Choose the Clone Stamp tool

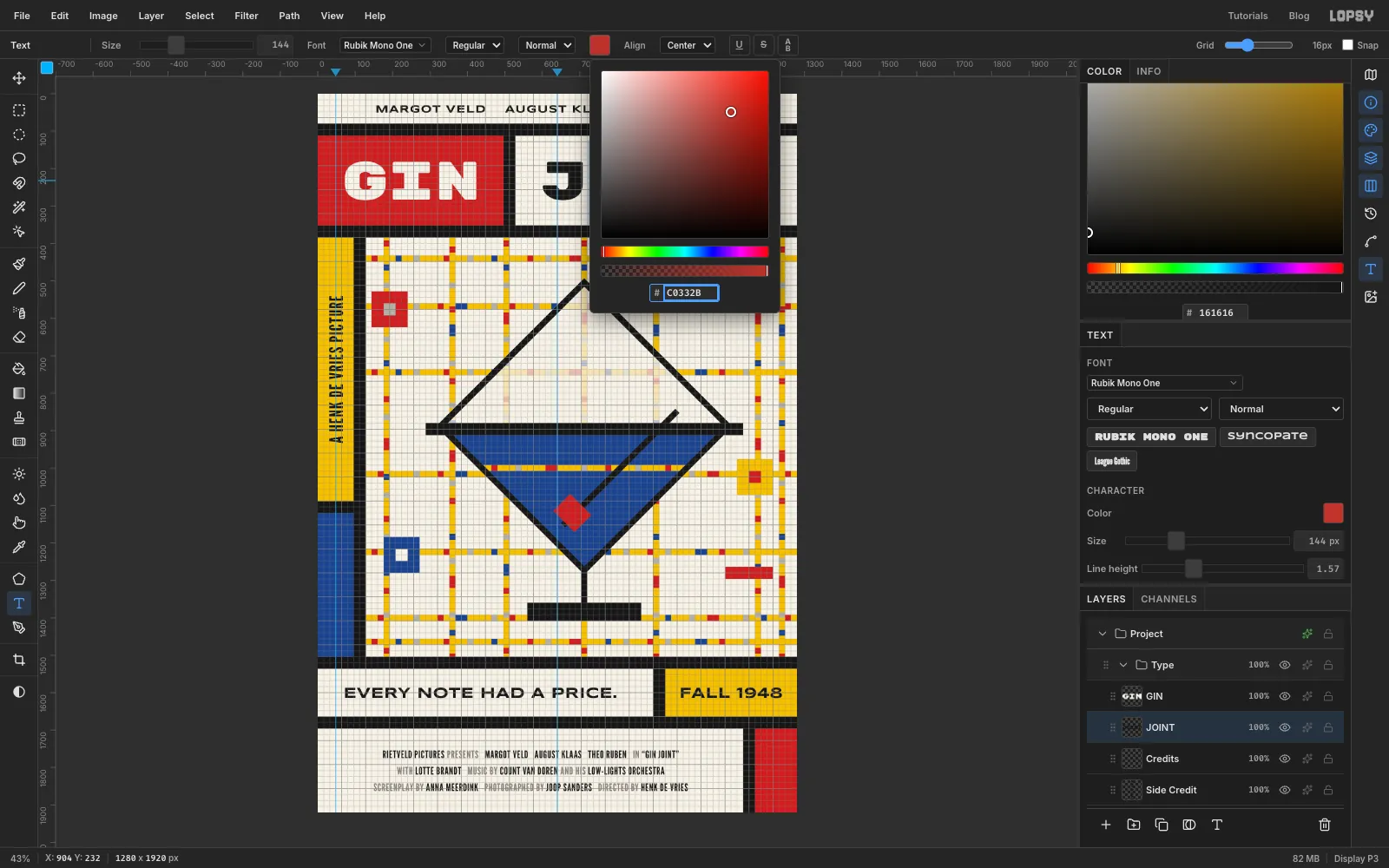point(19,418)
